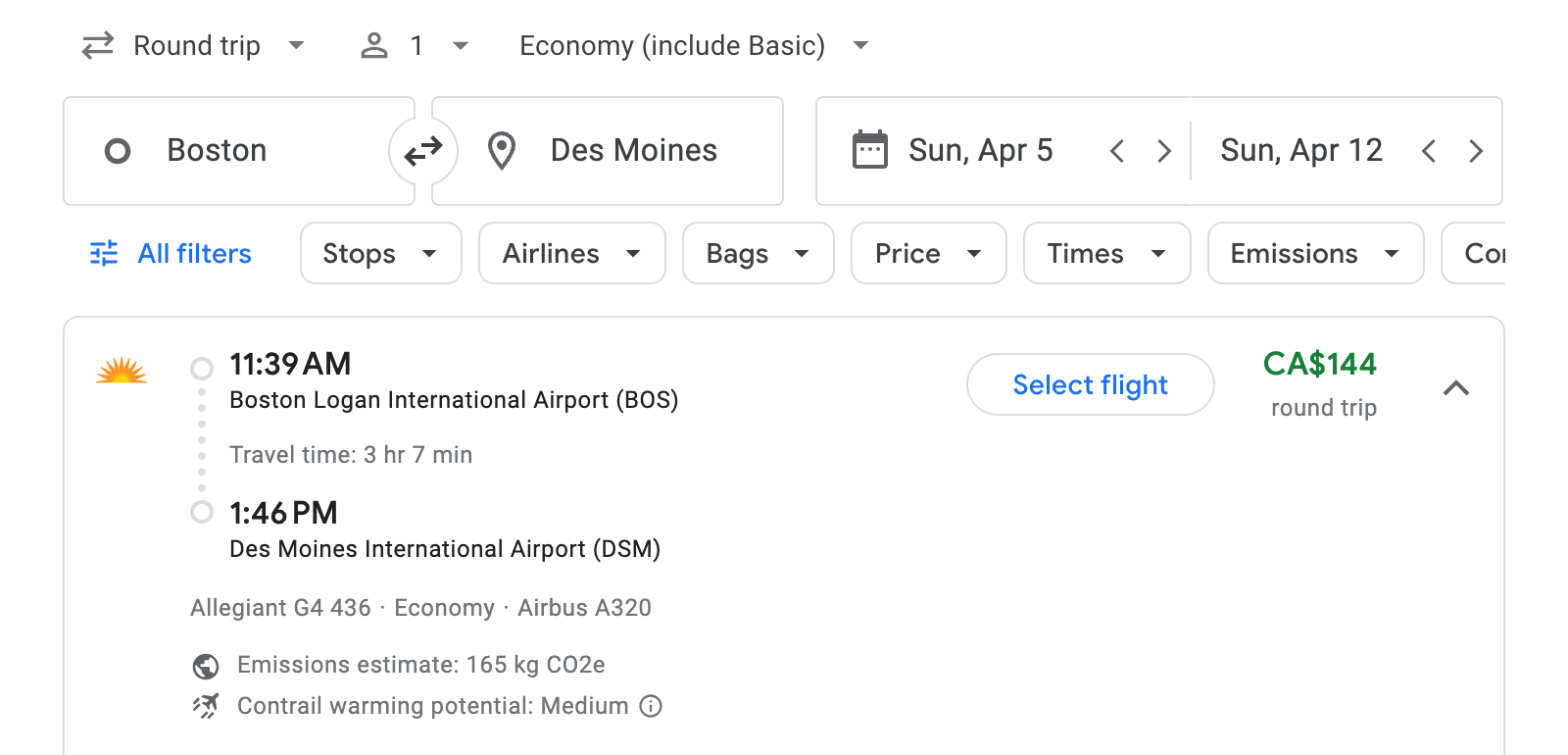Click the passenger person icon
This screenshot has height=755, width=1568.
tap(373, 44)
